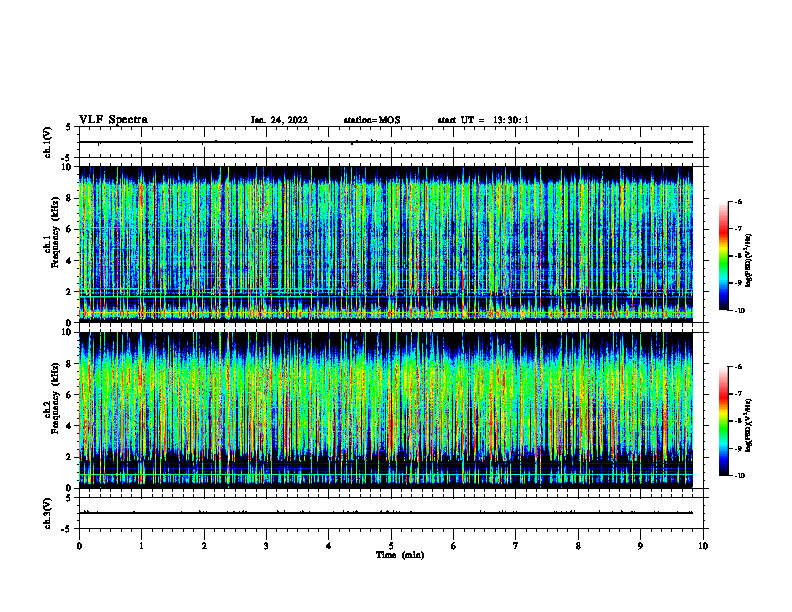Viewport: 792px width, 612px height.
Task: Click time axis tick label "1"
Action: (x=141, y=546)
